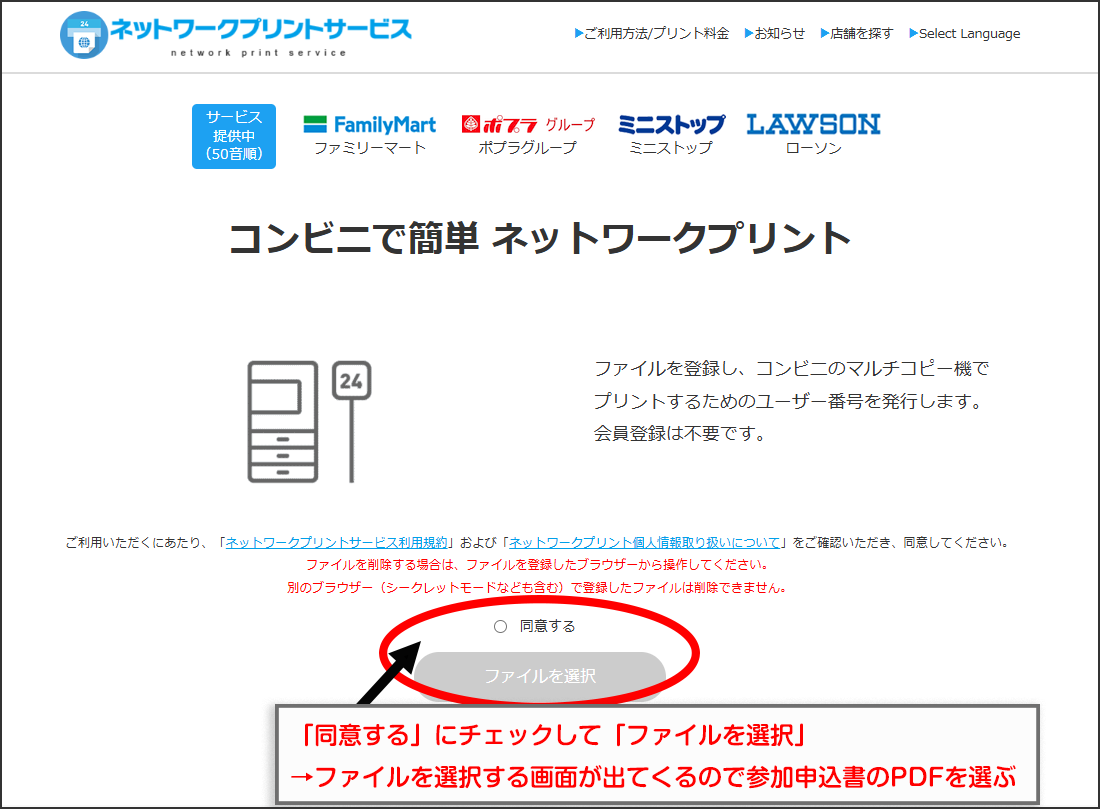This screenshot has height=809, width=1100.
Task: Click the multi-copy machine illustration
Action: [283, 421]
